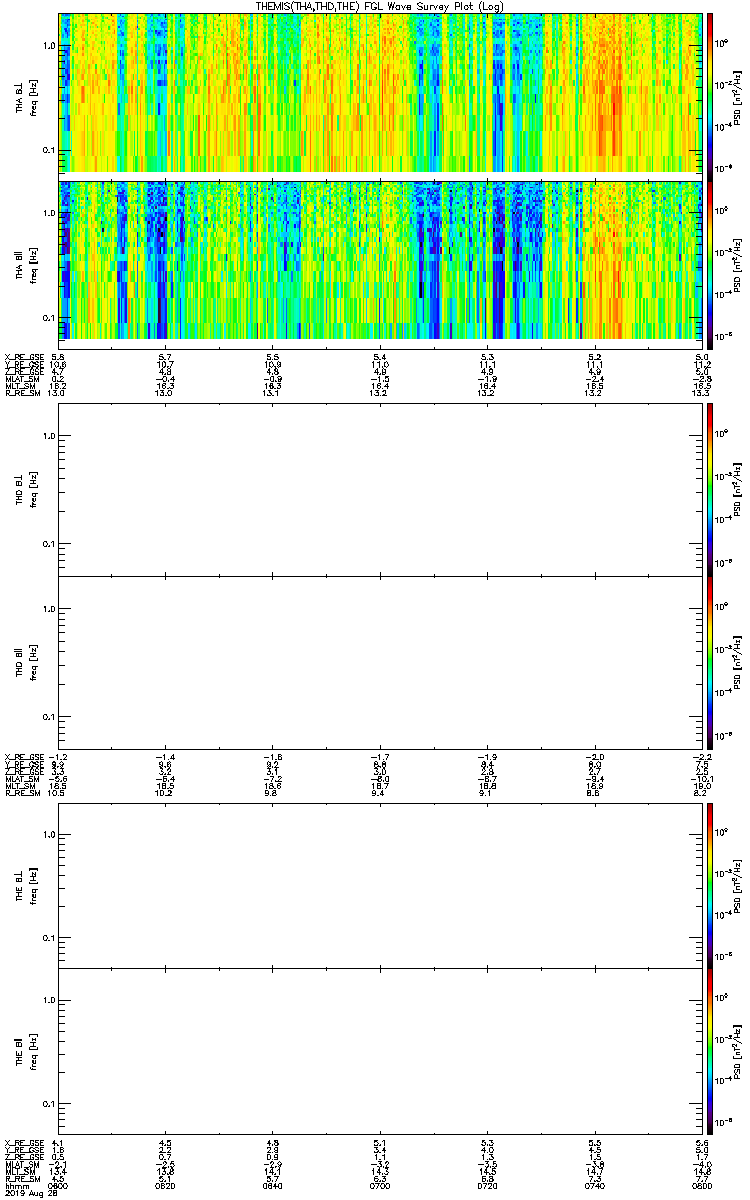Click the "1.0" frequency tick of THE B‖

point(49,1002)
